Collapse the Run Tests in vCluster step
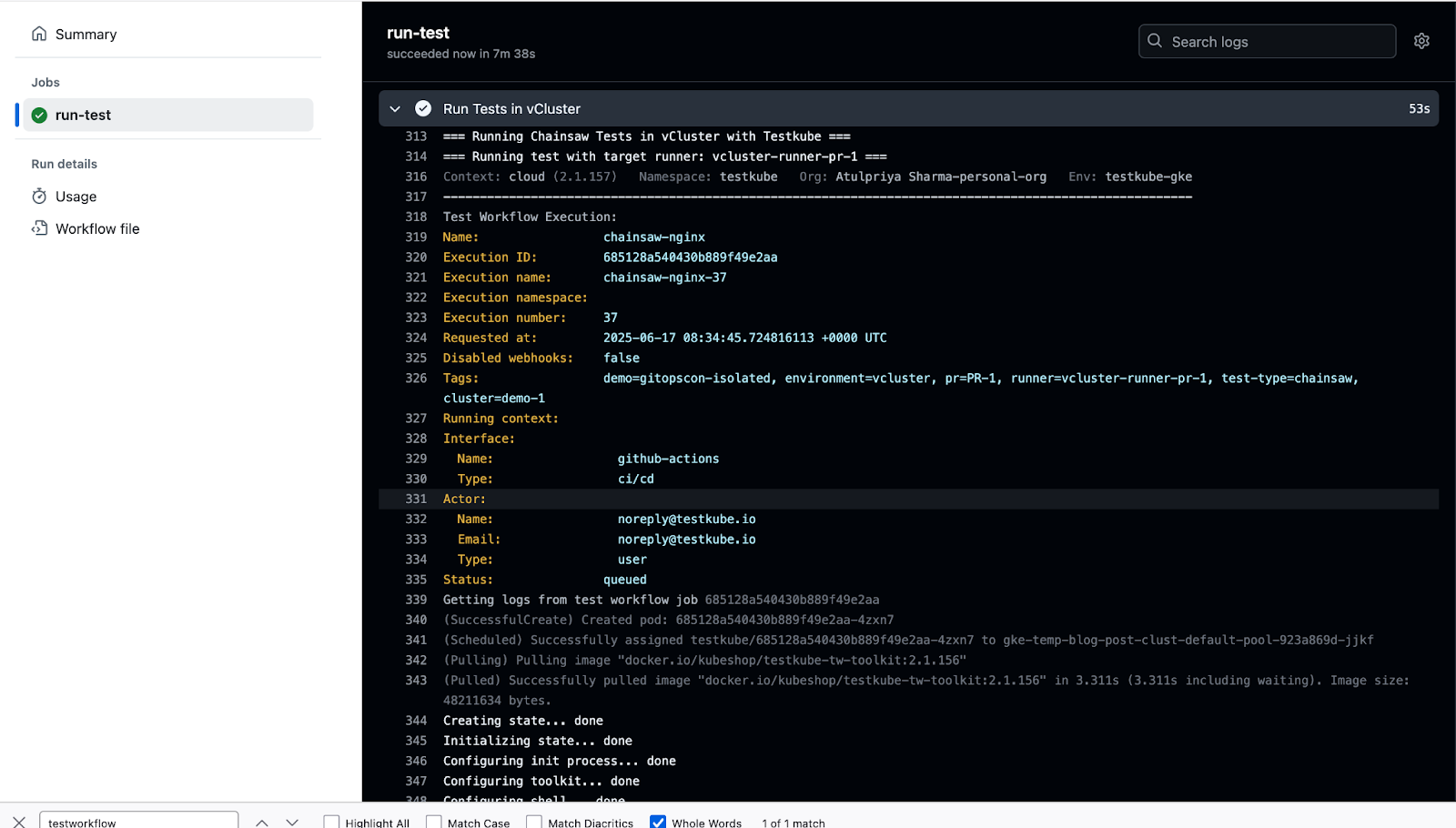This screenshot has width=1456, height=828. [x=395, y=108]
